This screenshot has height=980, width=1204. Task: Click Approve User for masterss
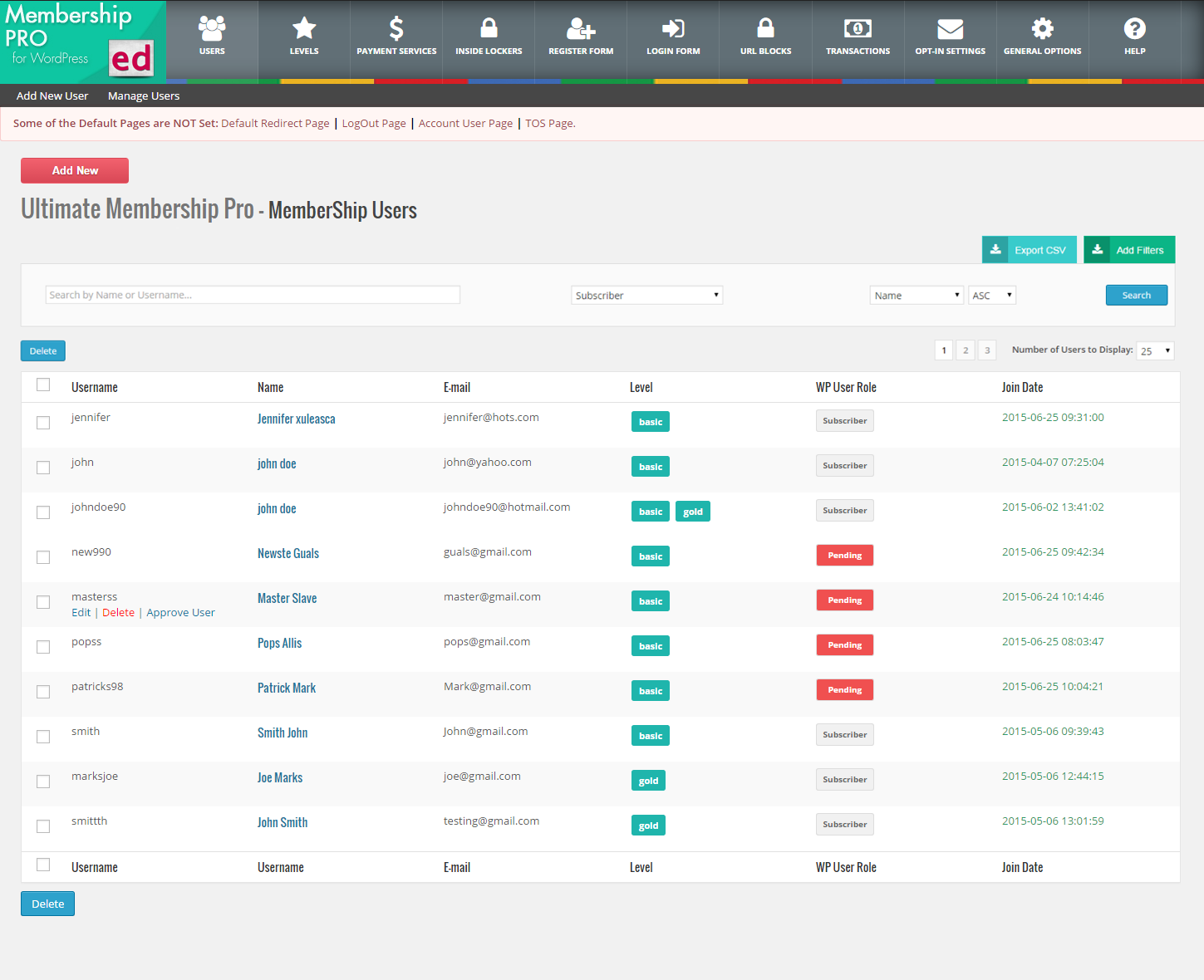pos(180,612)
